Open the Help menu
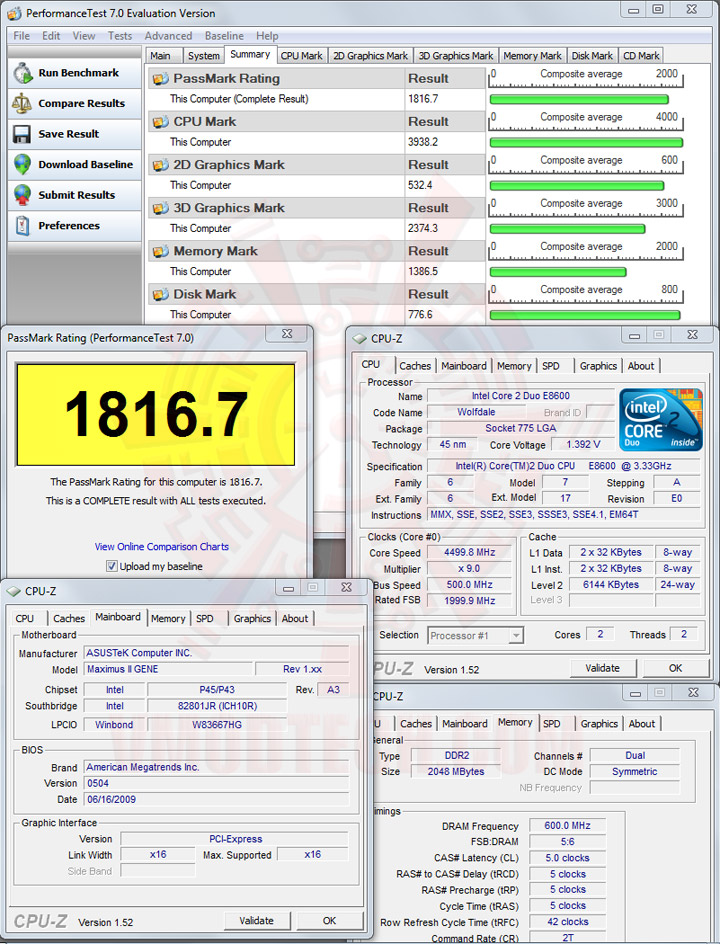Image resolution: width=720 pixels, height=944 pixels. tap(267, 36)
